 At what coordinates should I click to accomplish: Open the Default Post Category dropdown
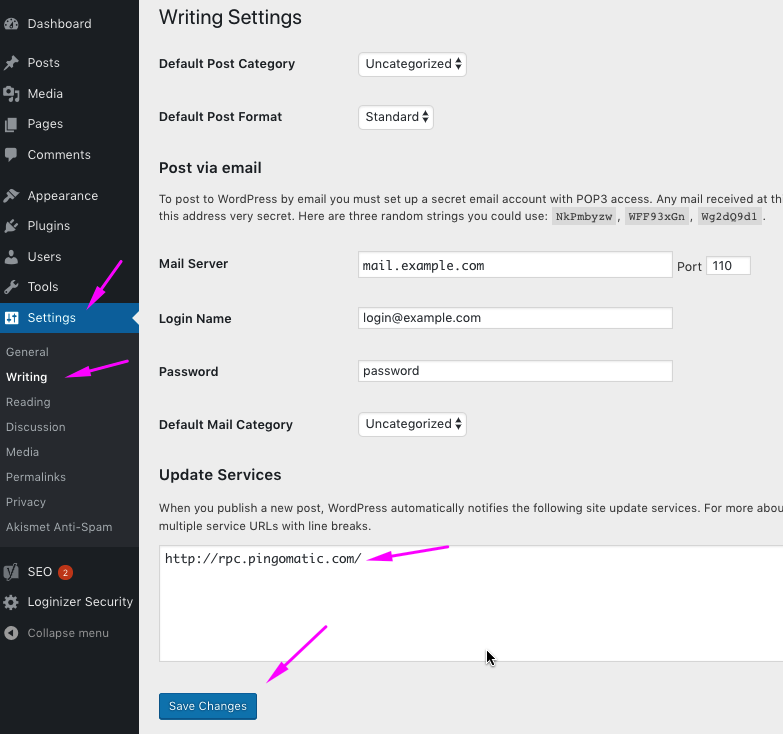point(412,64)
